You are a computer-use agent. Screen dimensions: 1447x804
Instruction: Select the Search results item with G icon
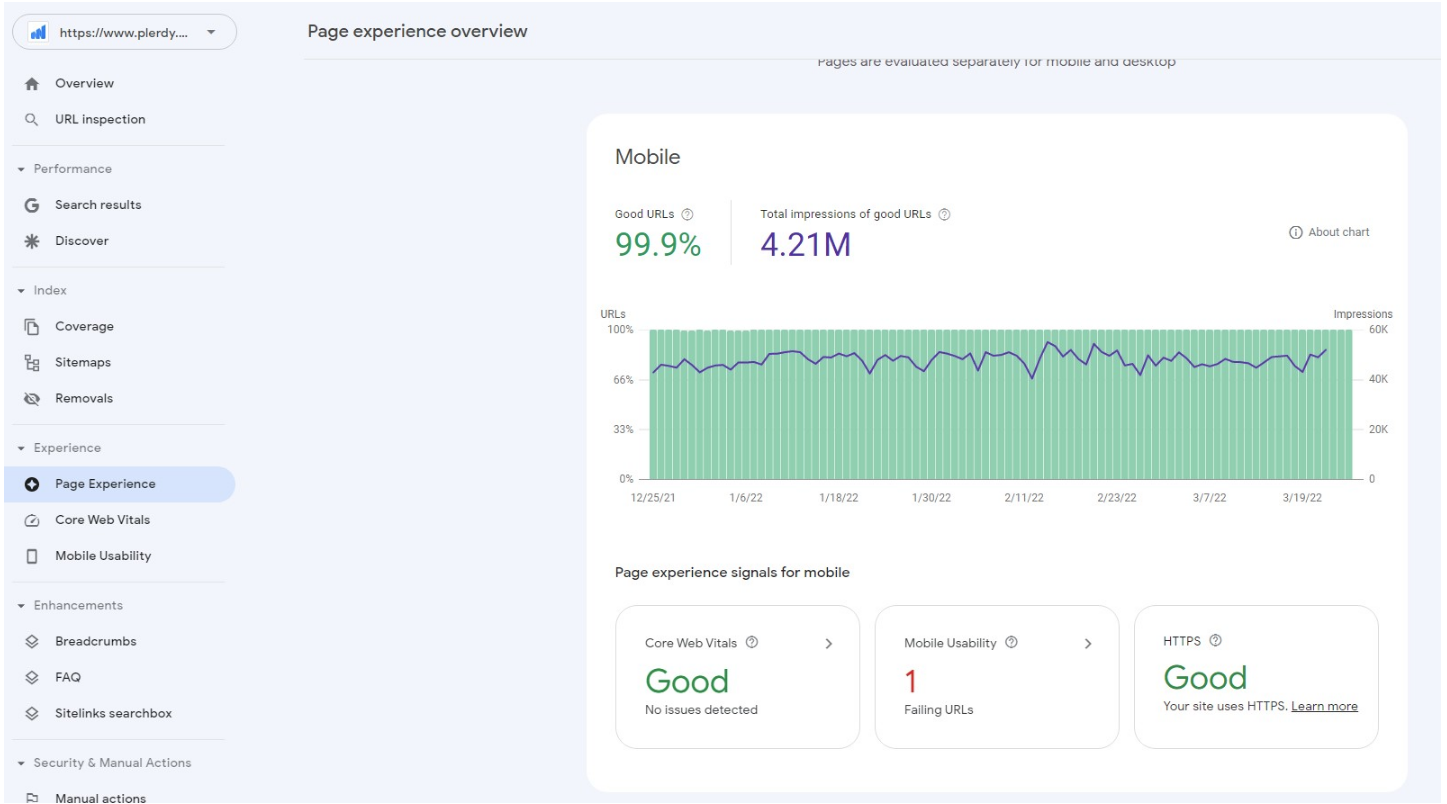tap(32, 205)
